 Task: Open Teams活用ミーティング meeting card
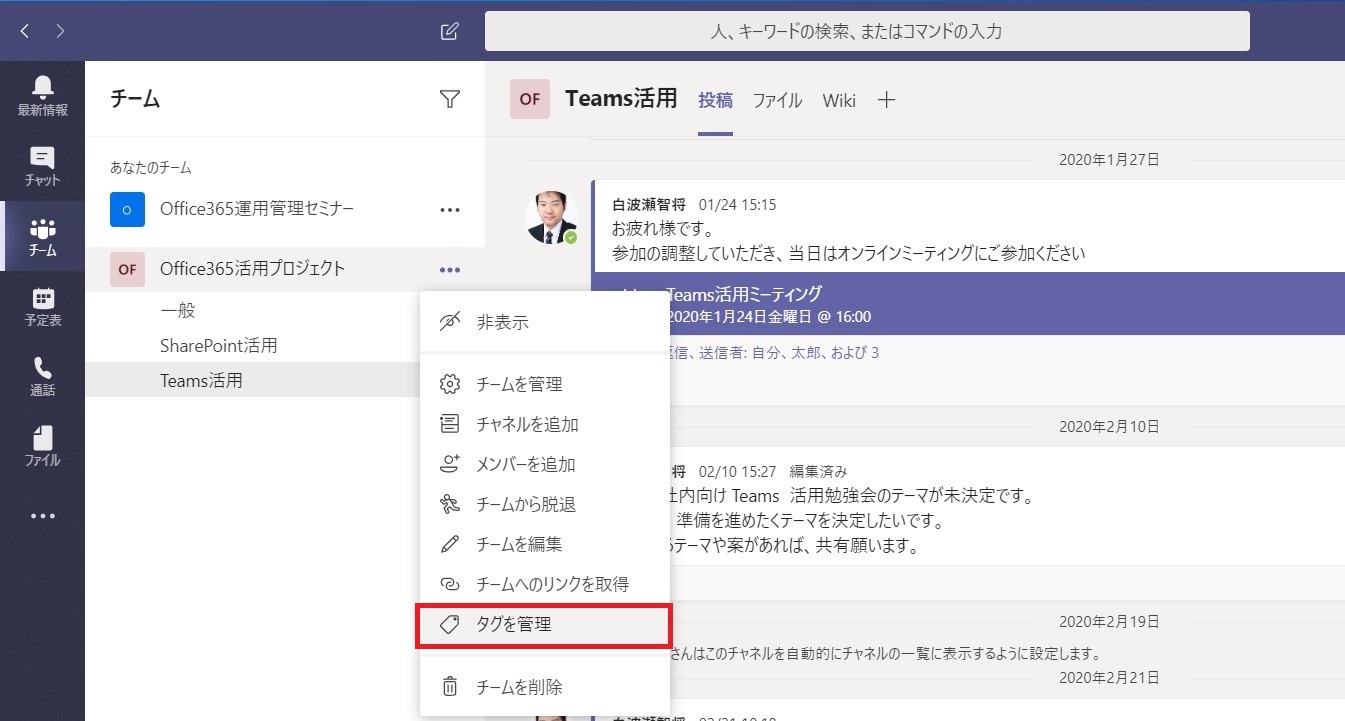click(968, 305)
